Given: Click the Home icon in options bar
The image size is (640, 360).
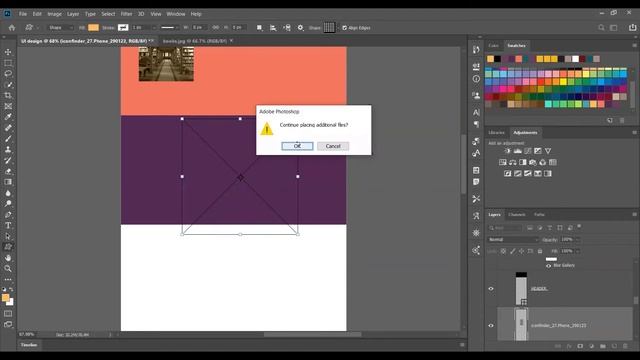Looking at the screenshot, I should [12, 28].
